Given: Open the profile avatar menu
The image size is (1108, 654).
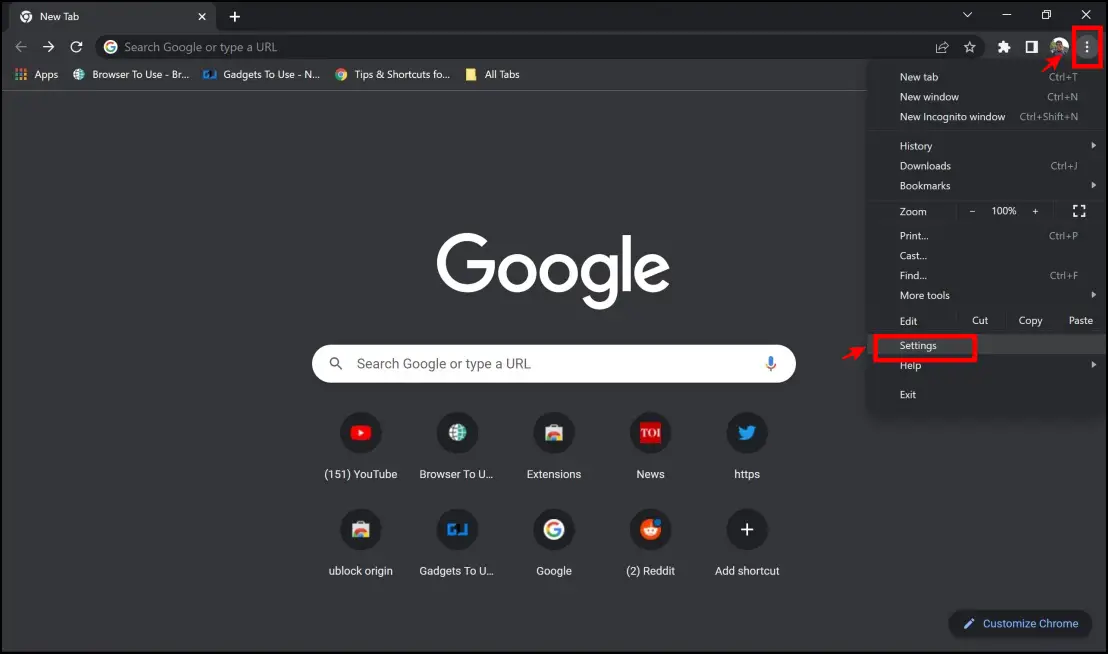Looking at the screenshot, I should 1059,47.
